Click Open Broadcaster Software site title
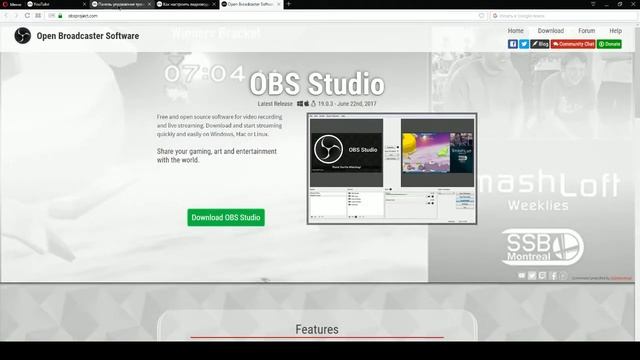The height and width of the screenshot is (360, 640). coord(88,36)
